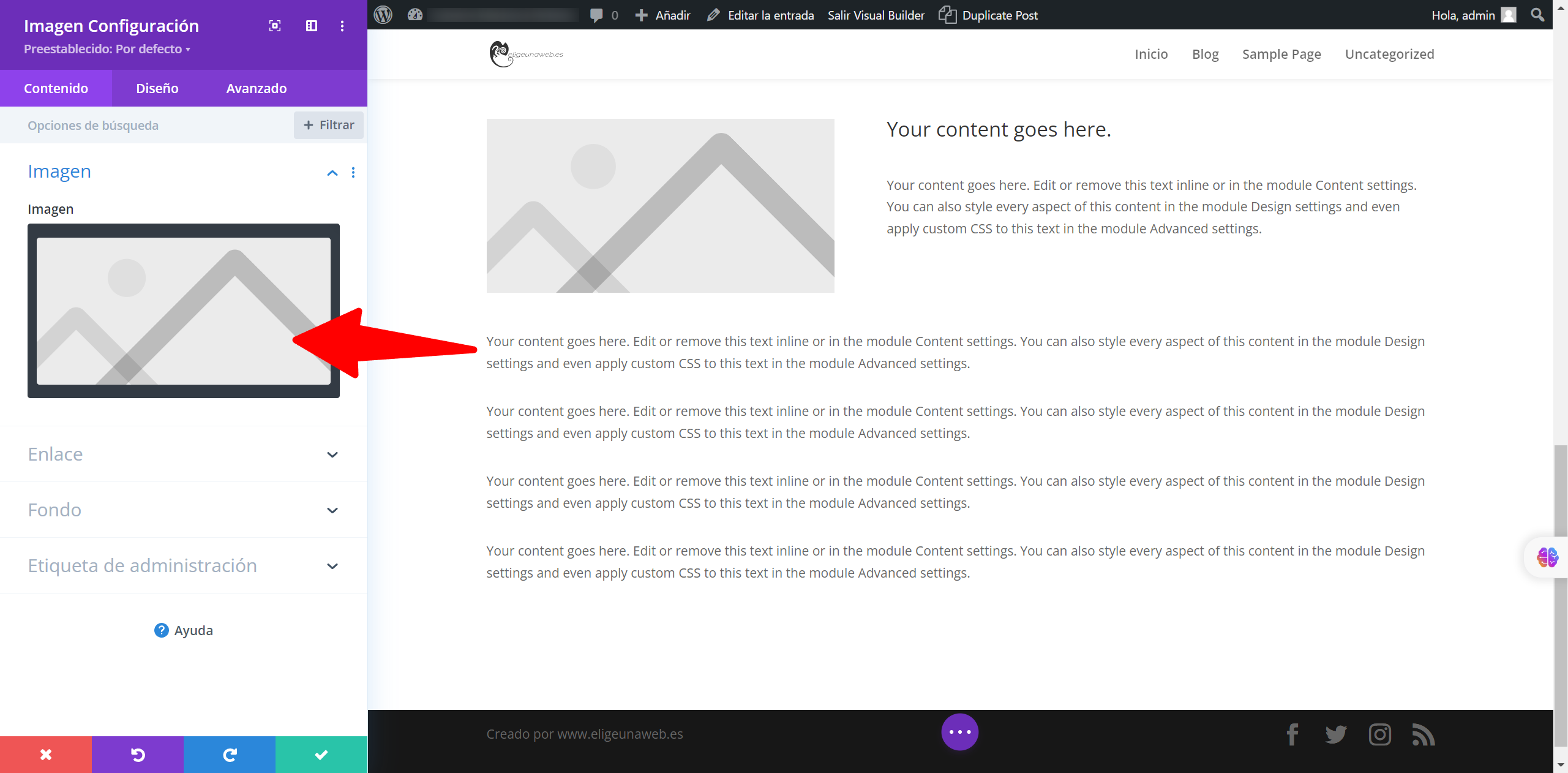This screenshot has width=1568, height=773.
Task: Click the undo arrow button
Action: 138,755
